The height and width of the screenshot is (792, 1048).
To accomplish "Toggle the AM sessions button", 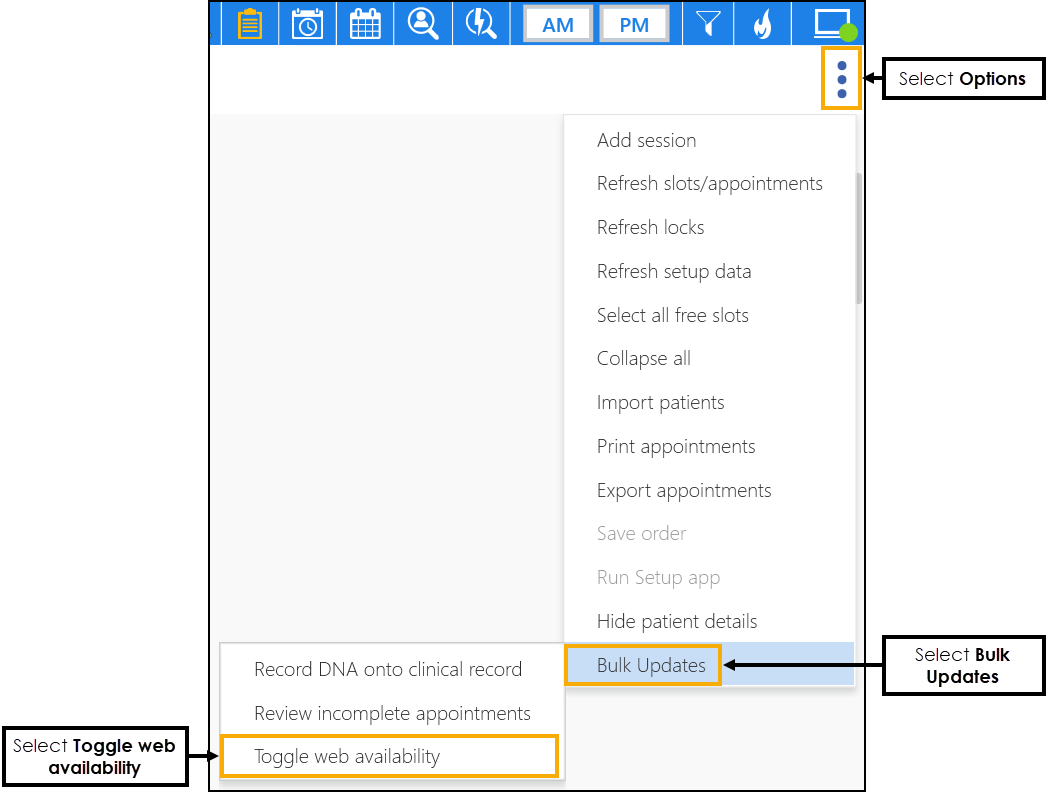I will pos(558,25).
